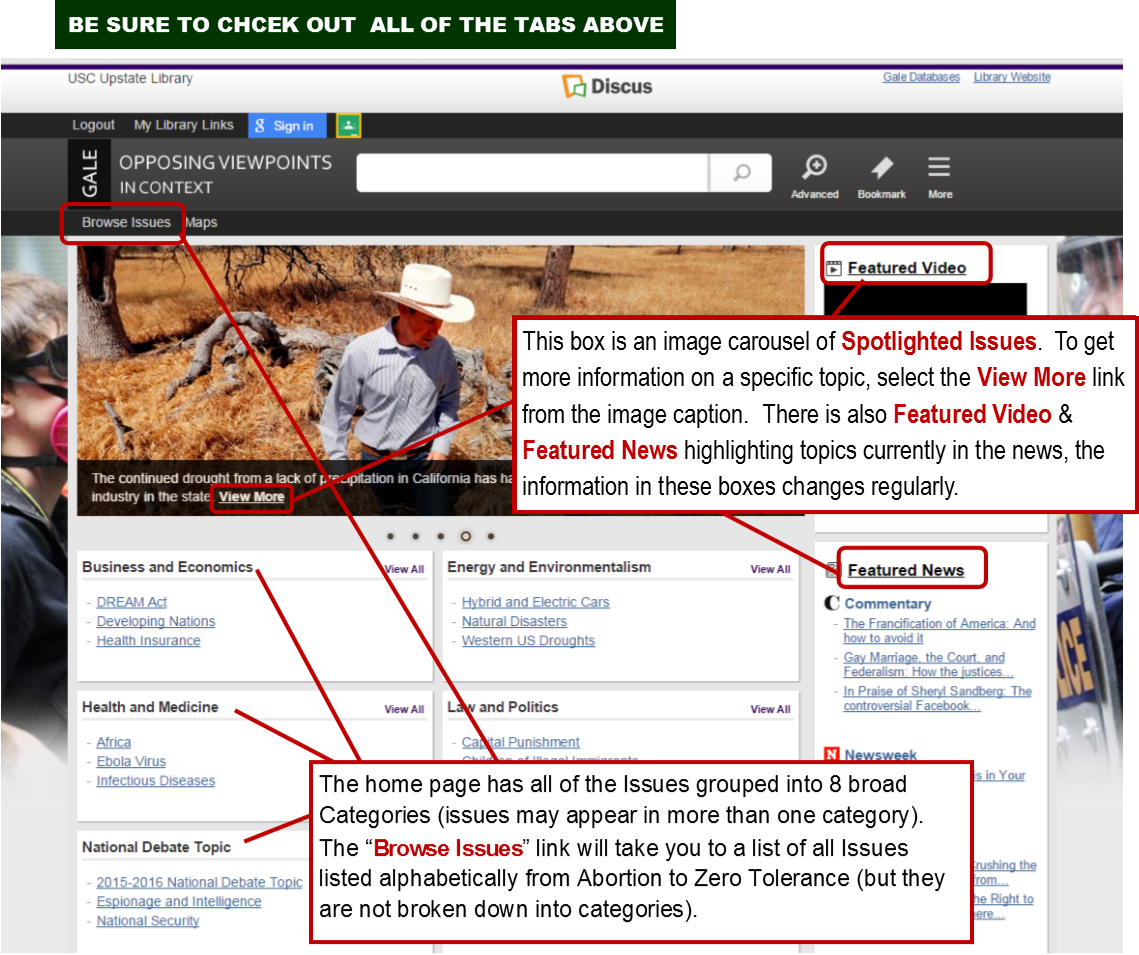Open the Gale Databases link
Image resolution: width=1139 pixels, height=955 pixels.
pyautogui.click(x=921, y=77)
